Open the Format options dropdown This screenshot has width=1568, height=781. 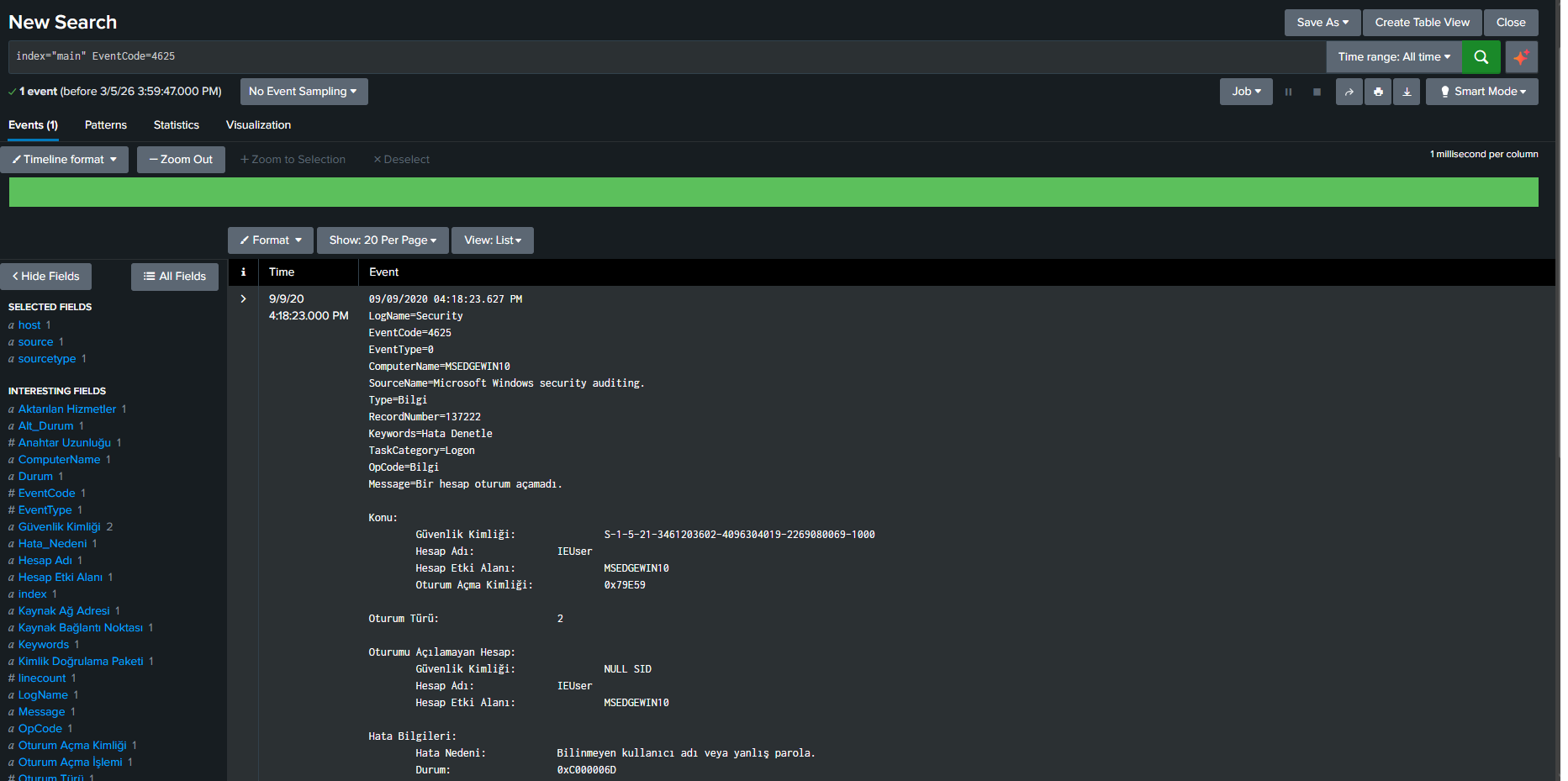coord(271,240)
